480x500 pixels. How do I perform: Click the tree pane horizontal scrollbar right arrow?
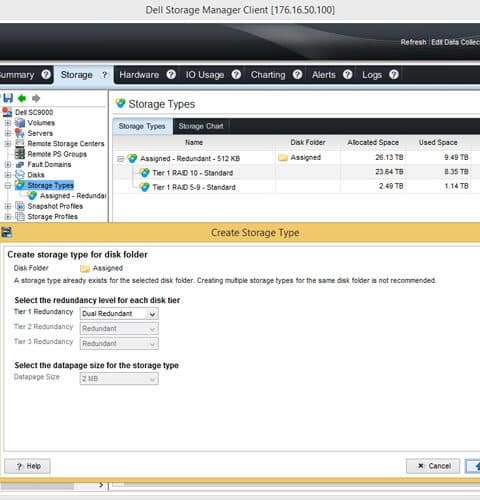point(101,485)
